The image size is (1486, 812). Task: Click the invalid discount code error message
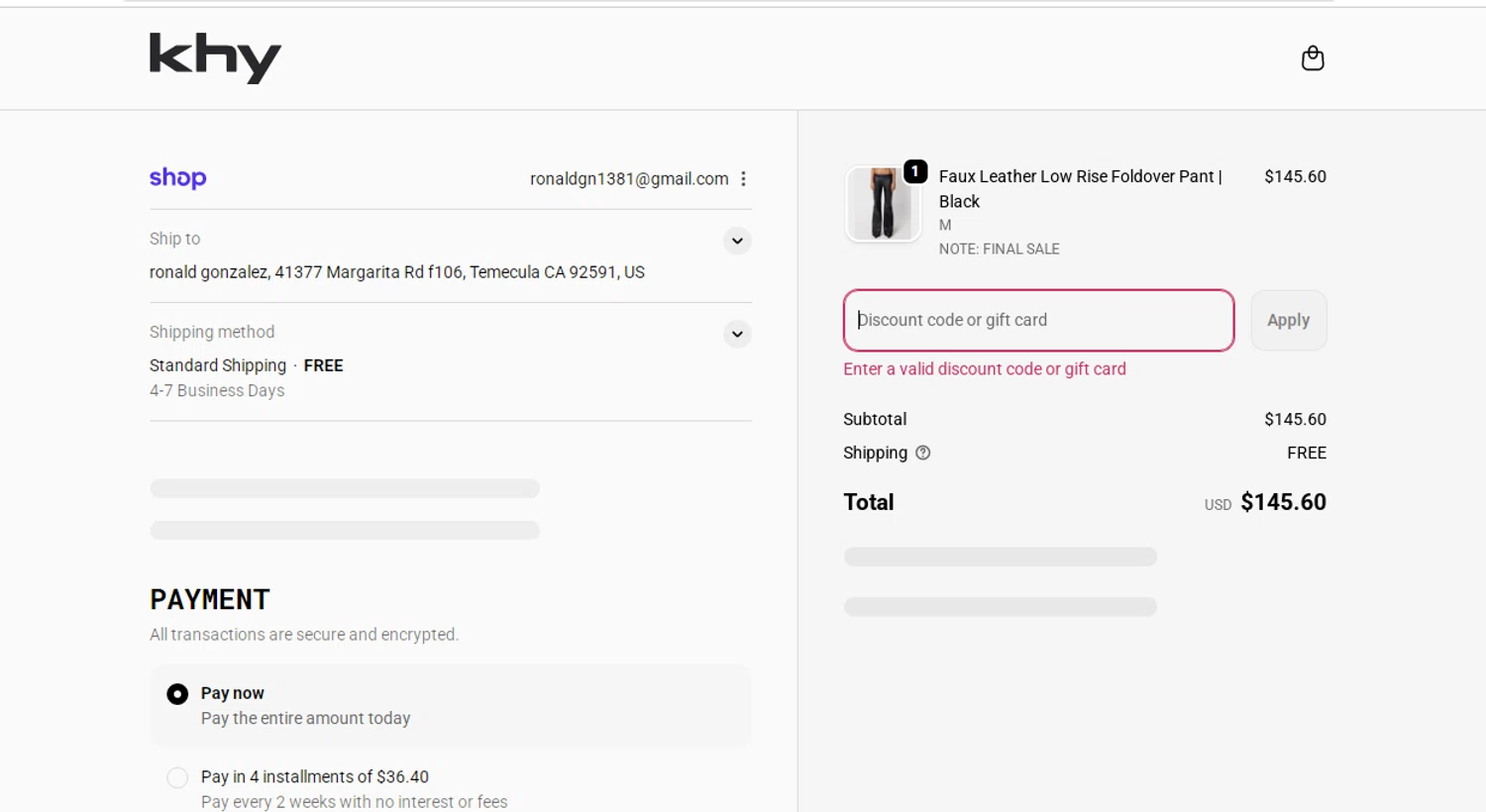(985, 369)
